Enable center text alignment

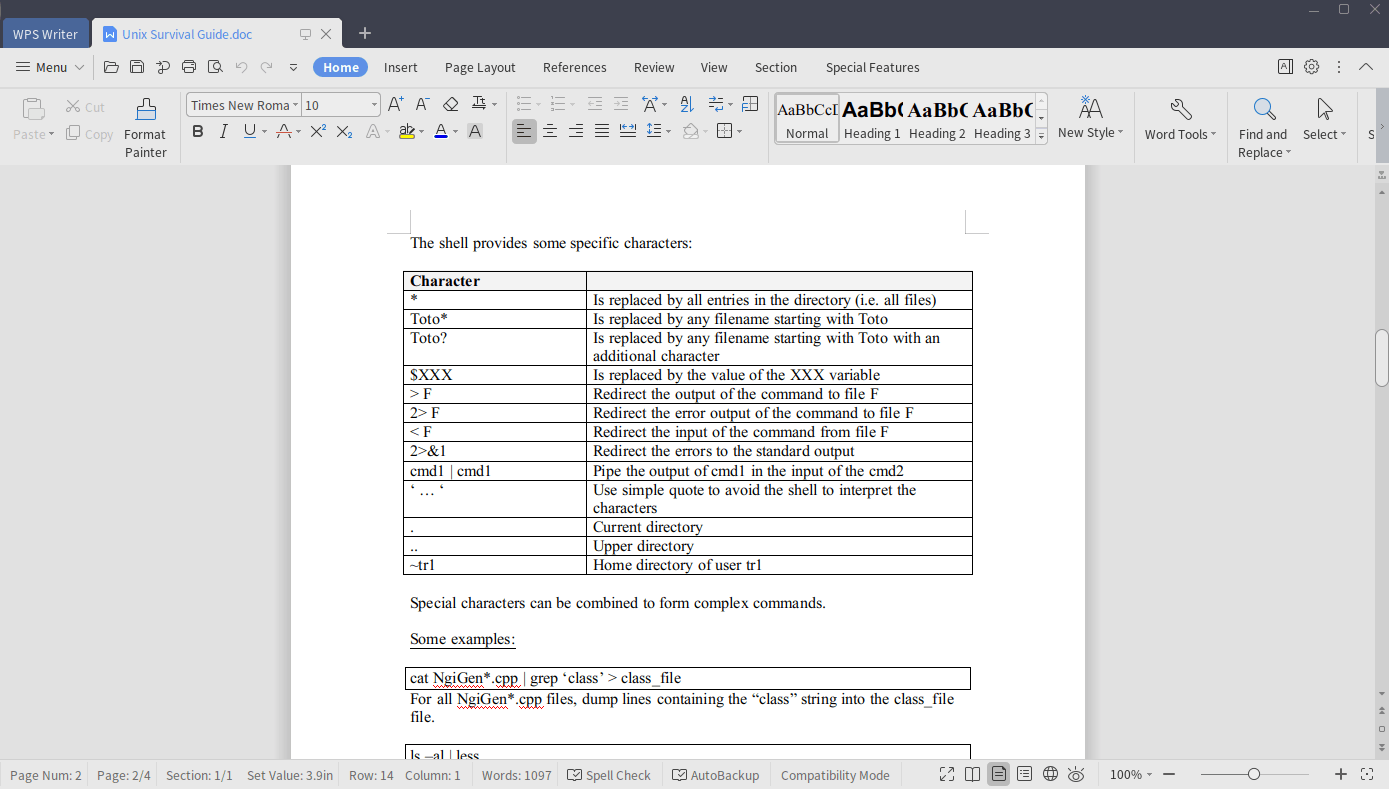pos(550,131)
